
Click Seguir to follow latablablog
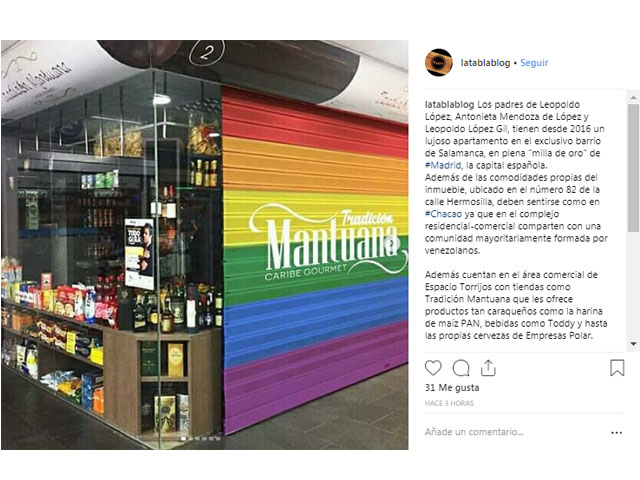(x=534, y=63)
